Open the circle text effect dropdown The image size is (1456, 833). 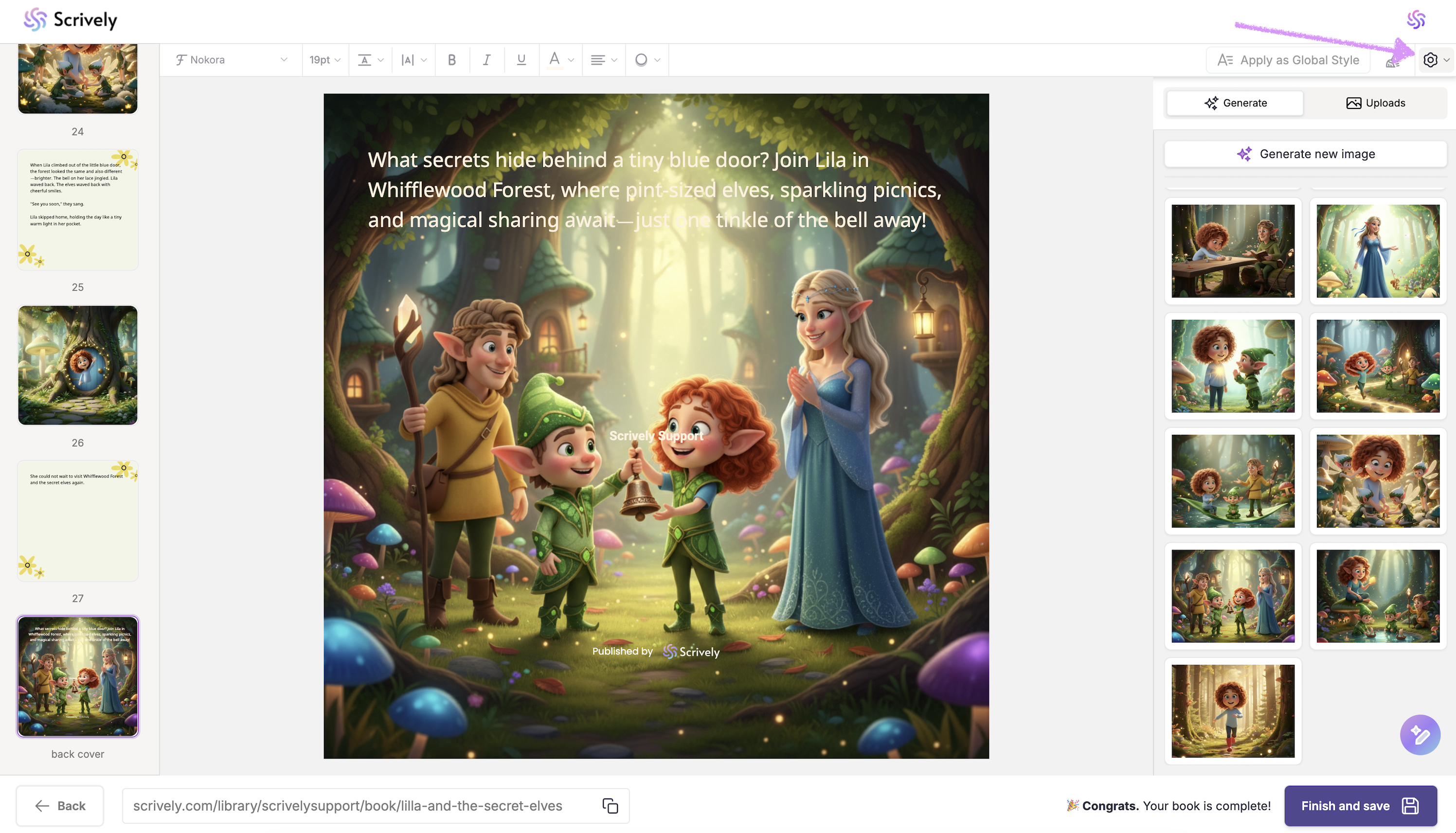pos(647,59)
